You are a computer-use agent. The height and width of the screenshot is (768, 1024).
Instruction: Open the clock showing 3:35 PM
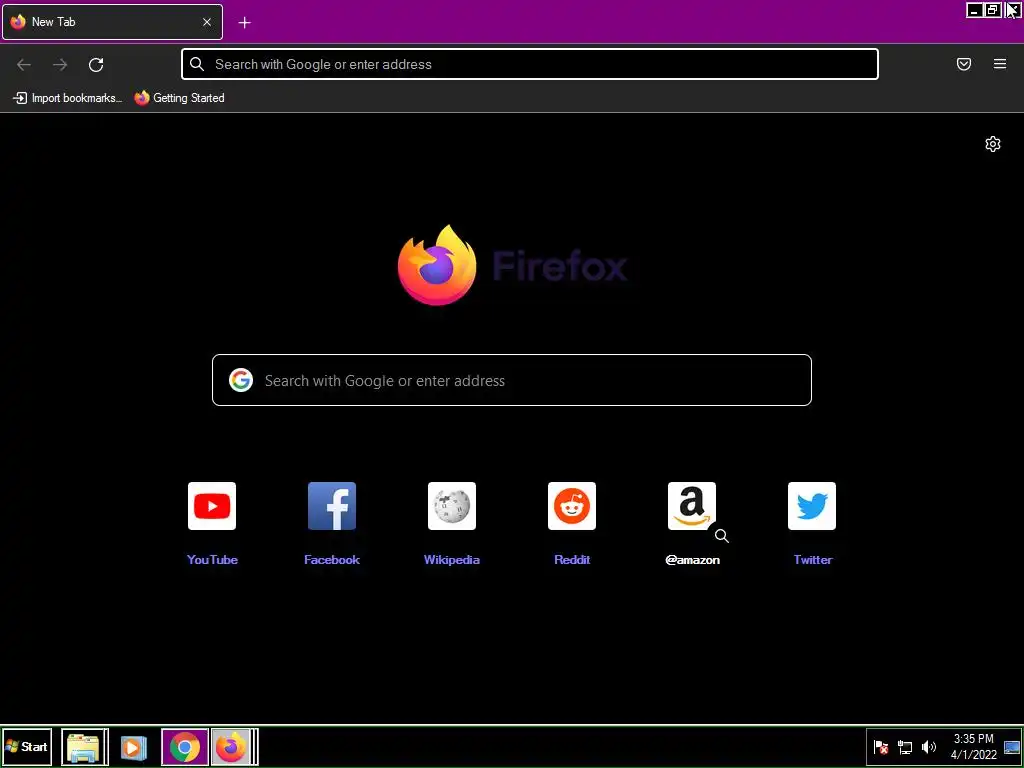click(973, 747)
